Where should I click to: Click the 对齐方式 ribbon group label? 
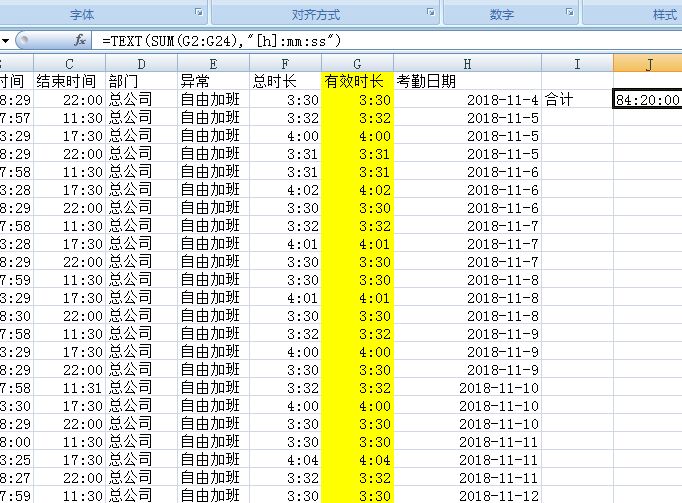[316, 15]
